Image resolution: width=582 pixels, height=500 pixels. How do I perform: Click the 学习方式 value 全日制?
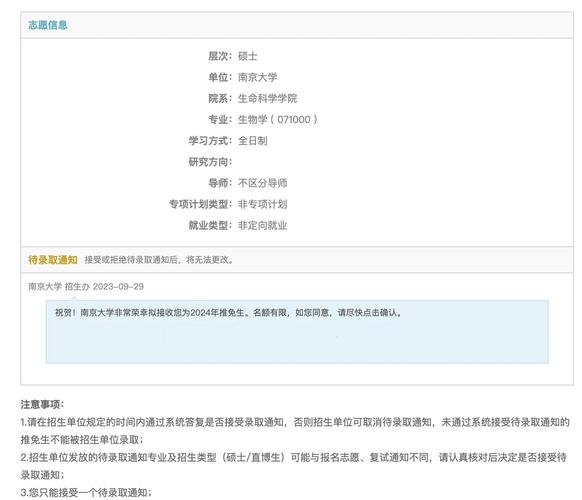click(x=252, y=141)
